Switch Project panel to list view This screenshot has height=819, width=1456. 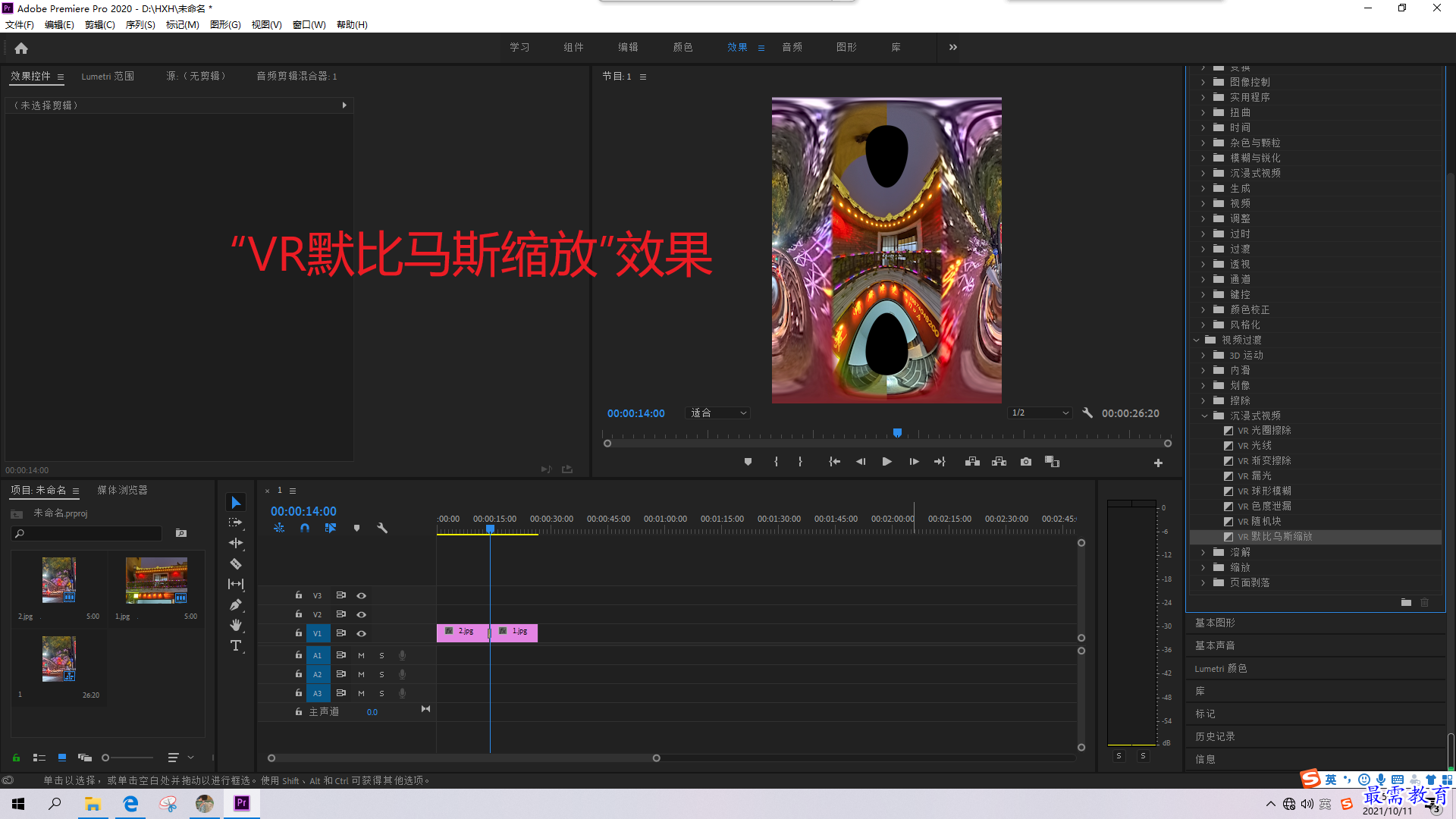39,758
